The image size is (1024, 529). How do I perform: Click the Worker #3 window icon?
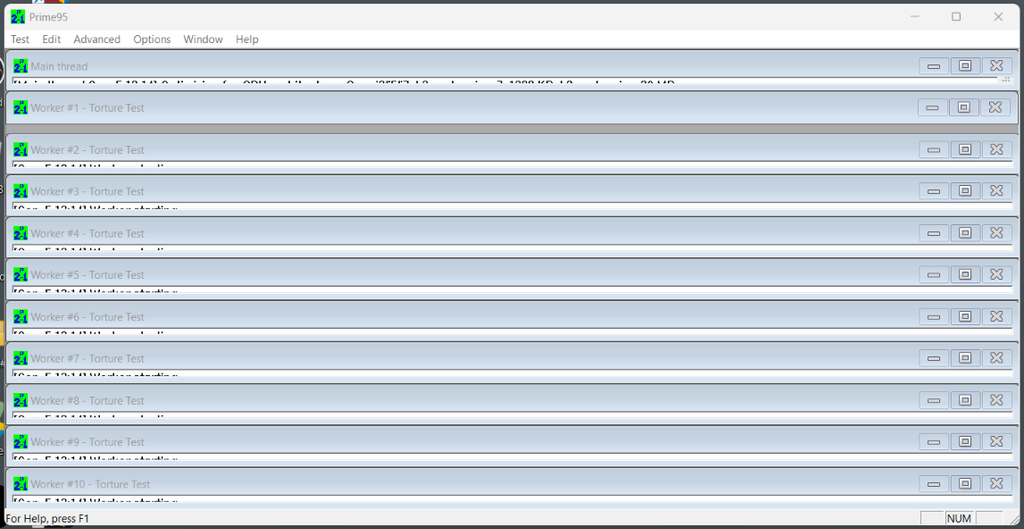point(20,191)
